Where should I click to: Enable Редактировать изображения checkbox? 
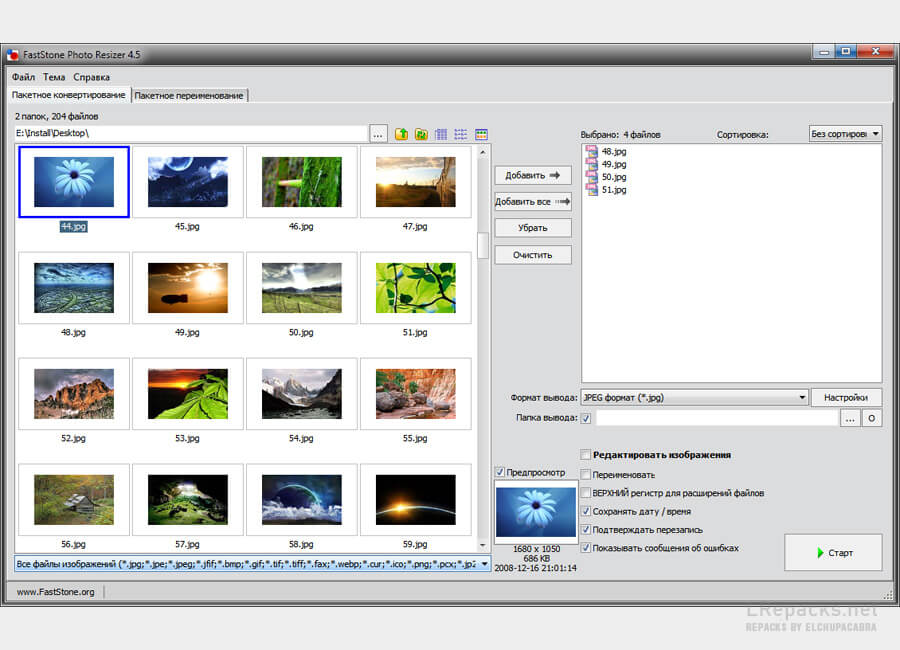pos(586,455)
